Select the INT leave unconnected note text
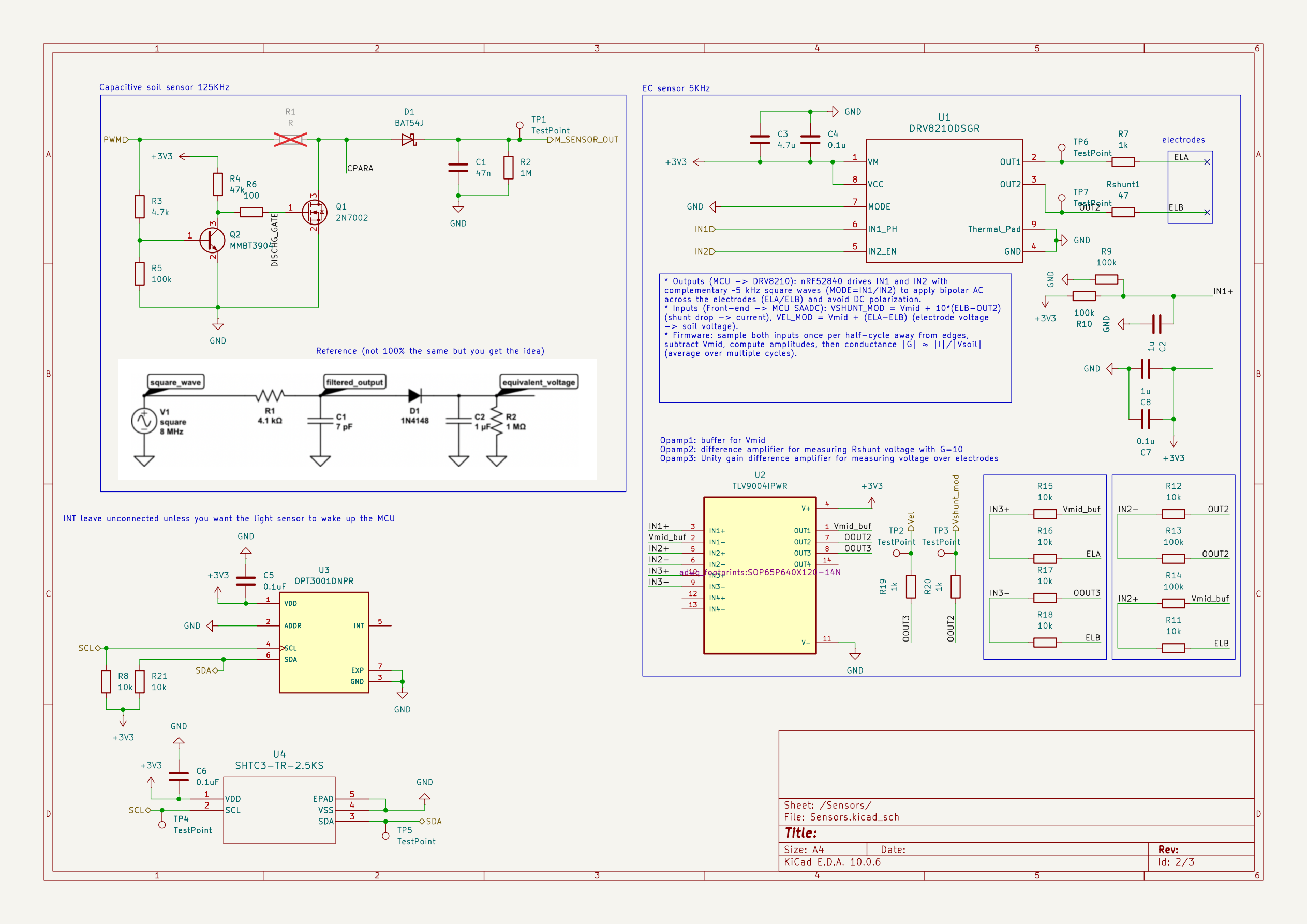1307x924 pixels. click(229, 518)
